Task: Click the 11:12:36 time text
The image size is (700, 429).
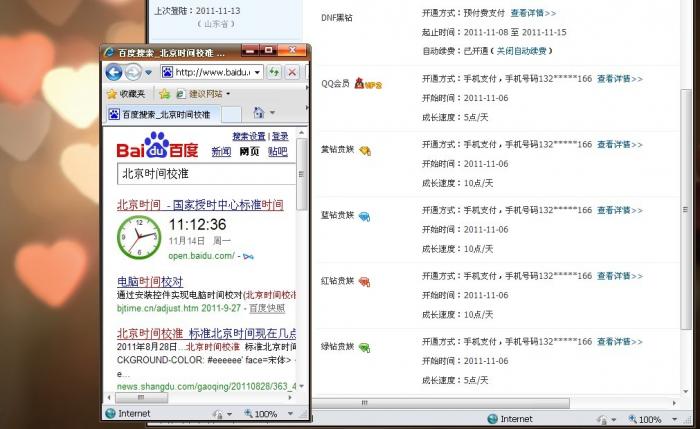Action: 197,224
